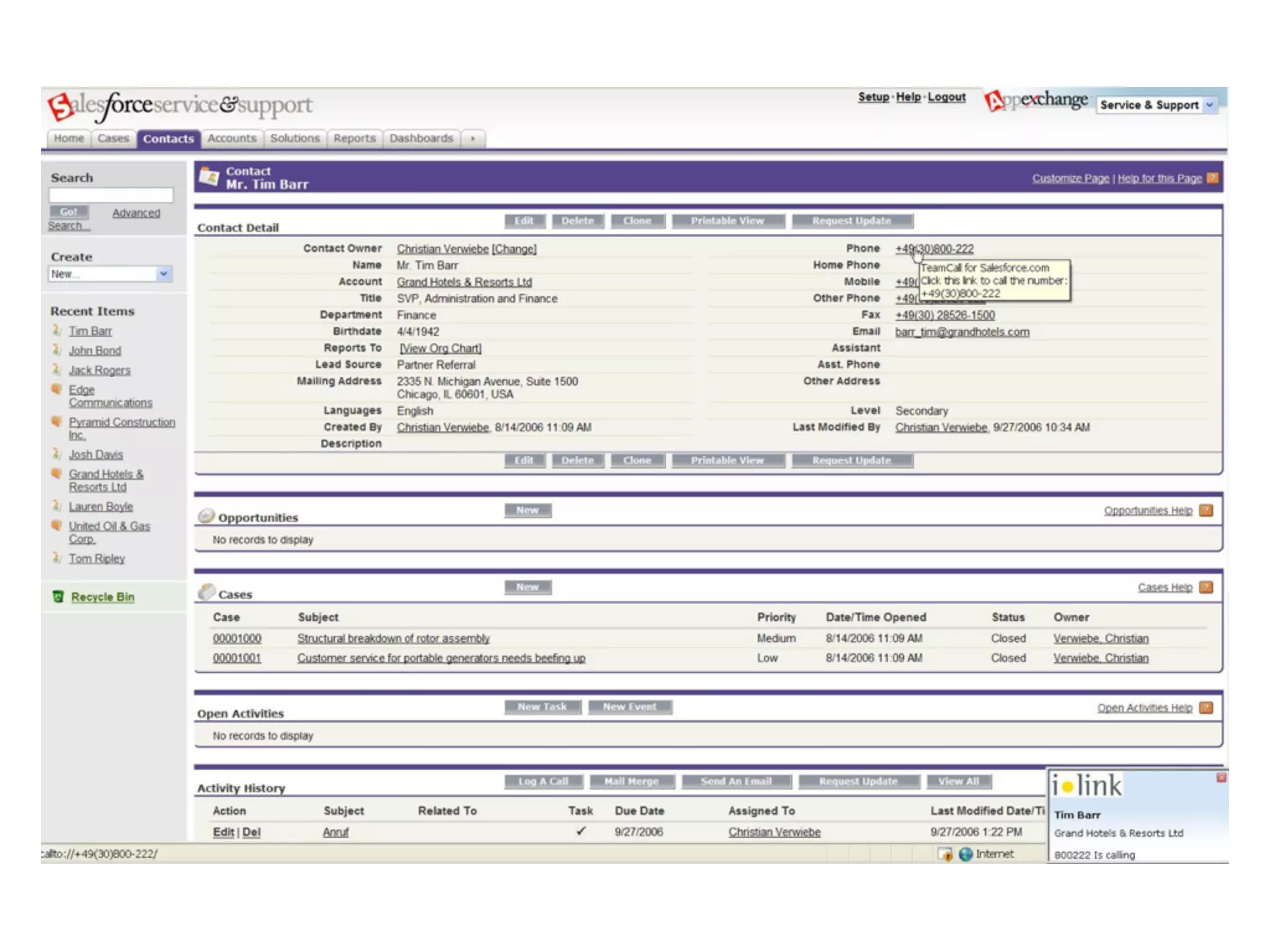Viewport: 1270px width, 952px height.
Task: Click the top Edit button
Action: click(x=523, y=221)
